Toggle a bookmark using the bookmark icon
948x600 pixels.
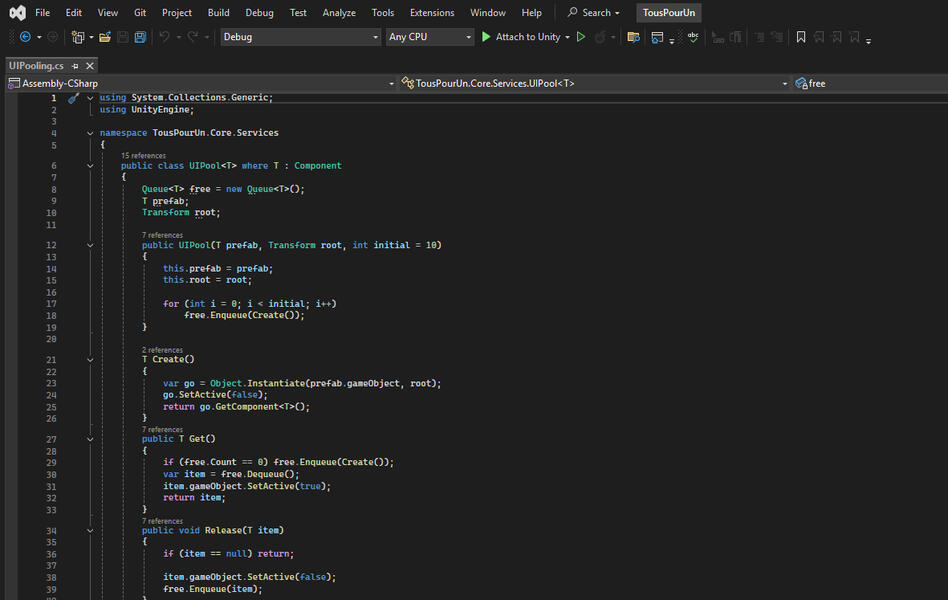coord(800,37)
